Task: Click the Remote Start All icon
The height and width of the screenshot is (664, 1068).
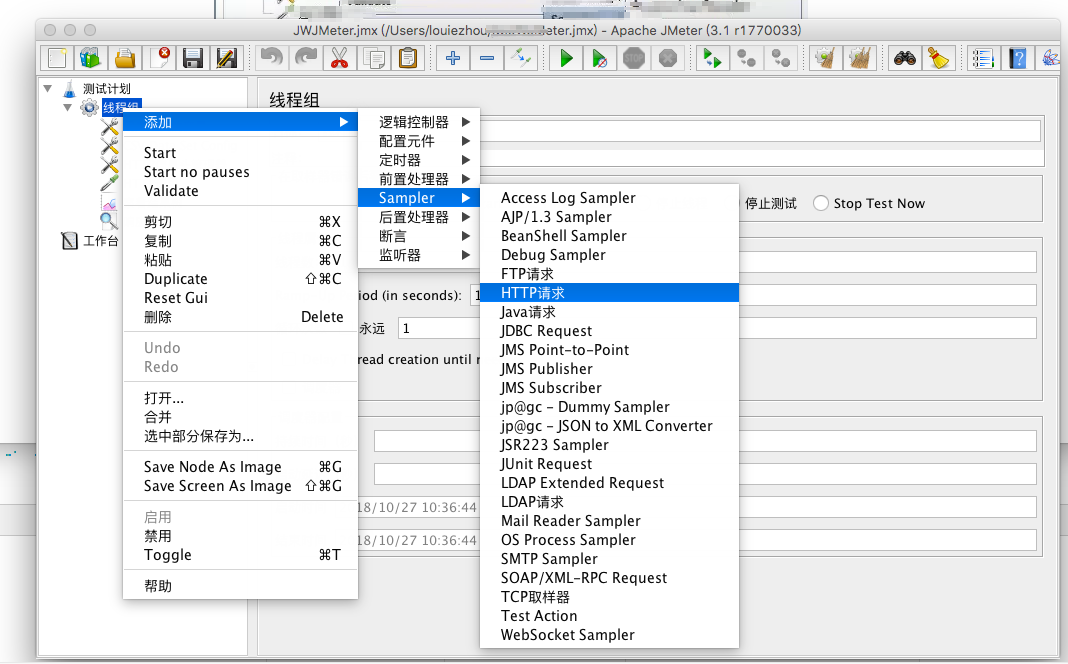Action: tap(712, 59)
